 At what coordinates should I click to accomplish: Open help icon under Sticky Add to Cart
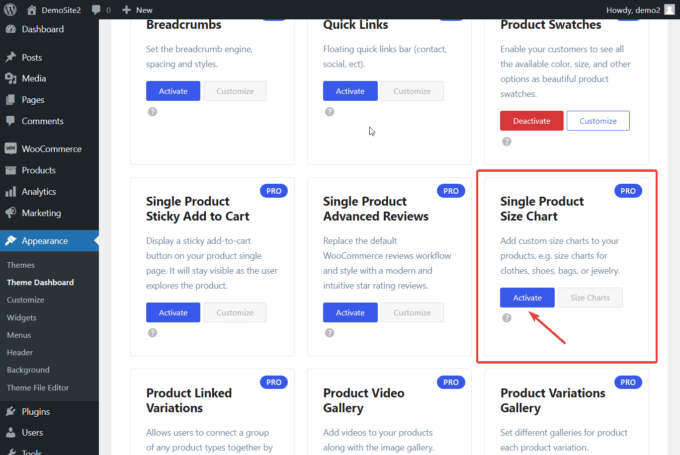click(152, 333)
